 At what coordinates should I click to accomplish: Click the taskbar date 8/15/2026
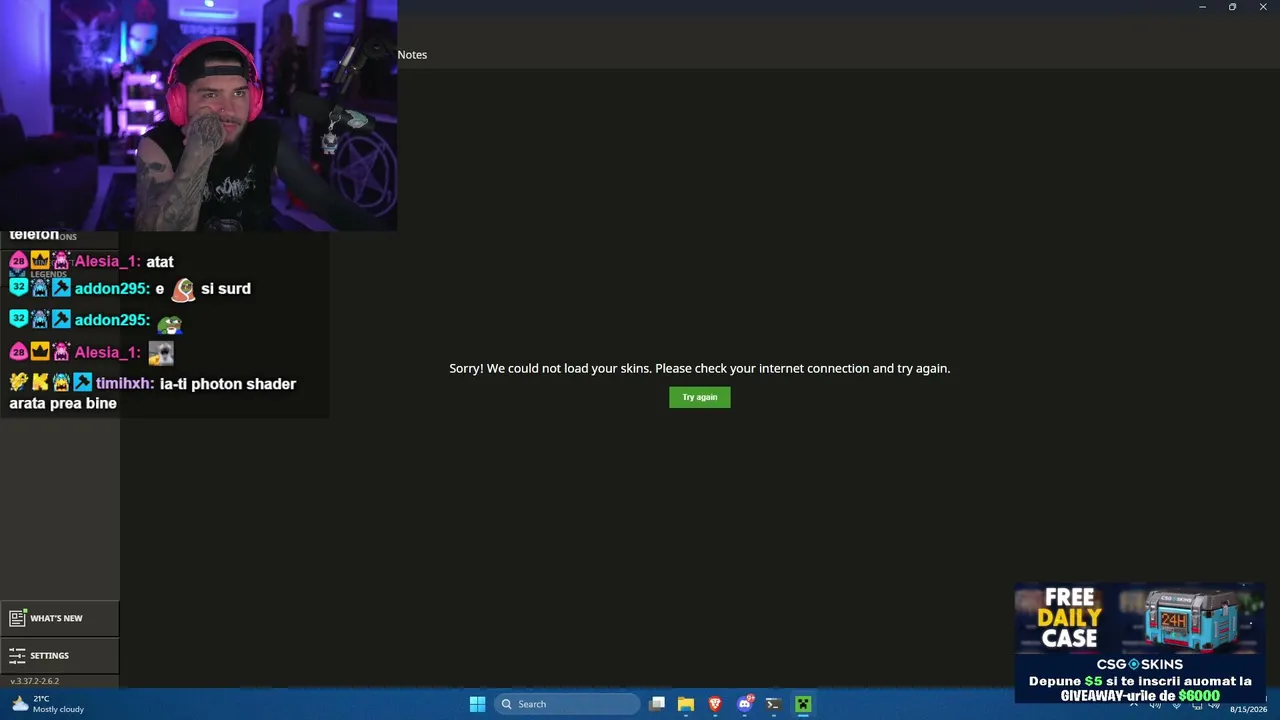(1248, 709)
